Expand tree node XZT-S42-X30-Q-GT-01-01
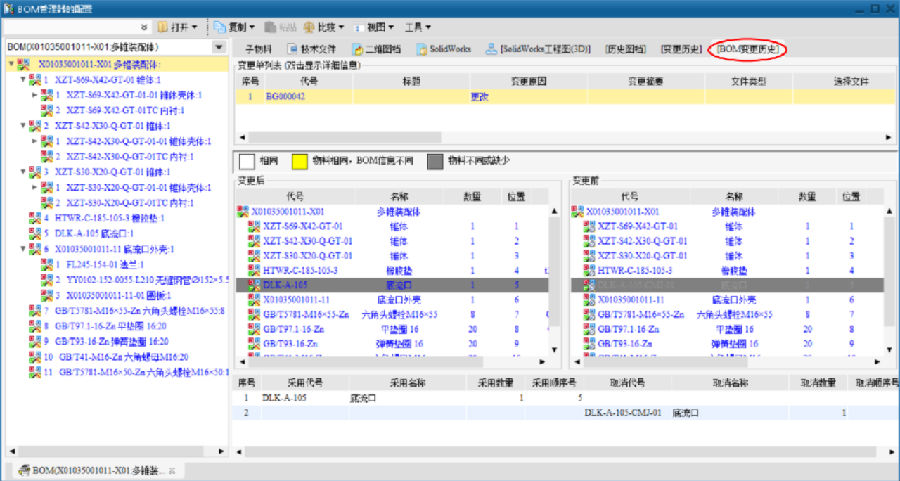 coord(34,141)
